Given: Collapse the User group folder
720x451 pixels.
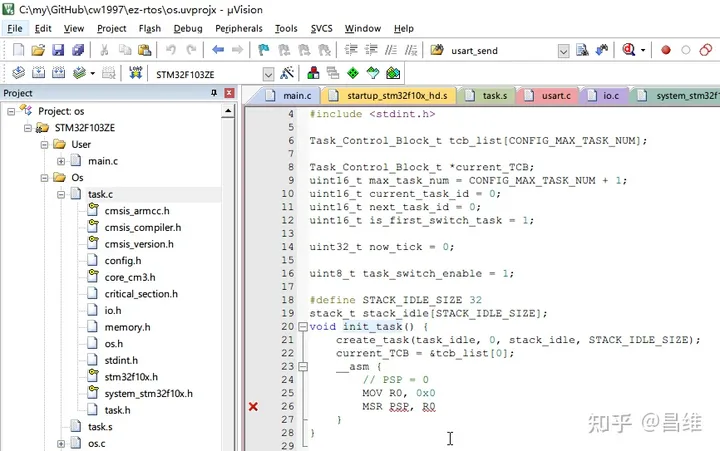Looking at the screenshot, I should pos(45,144).
